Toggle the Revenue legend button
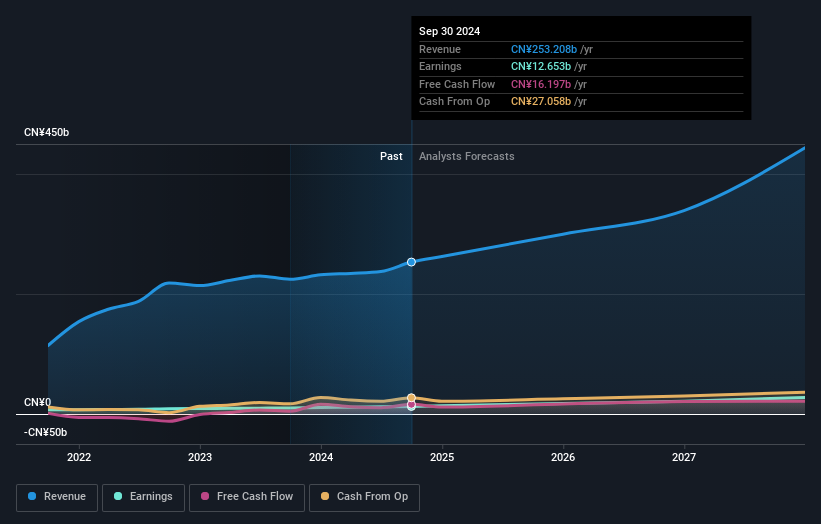The height and width of the screenshot is (524, 821). click(x=57, y=497)
